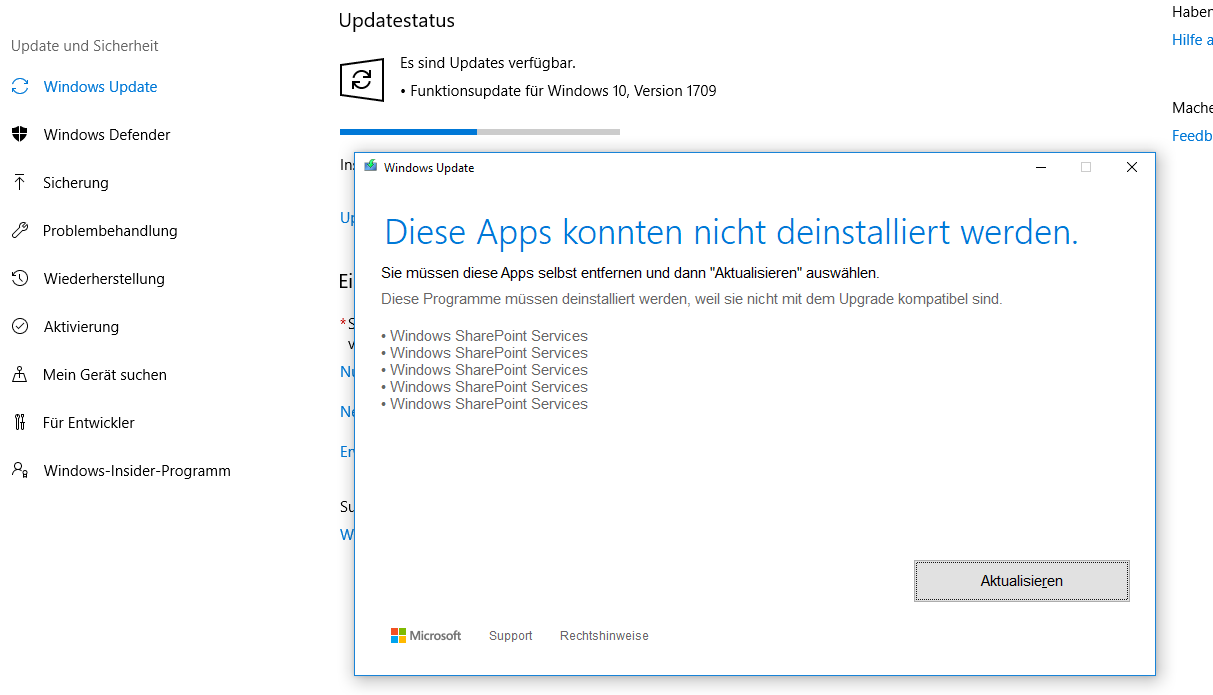Click the update download progress bar
Viewport: 1213px width, 695px height.
click(480, 131)
